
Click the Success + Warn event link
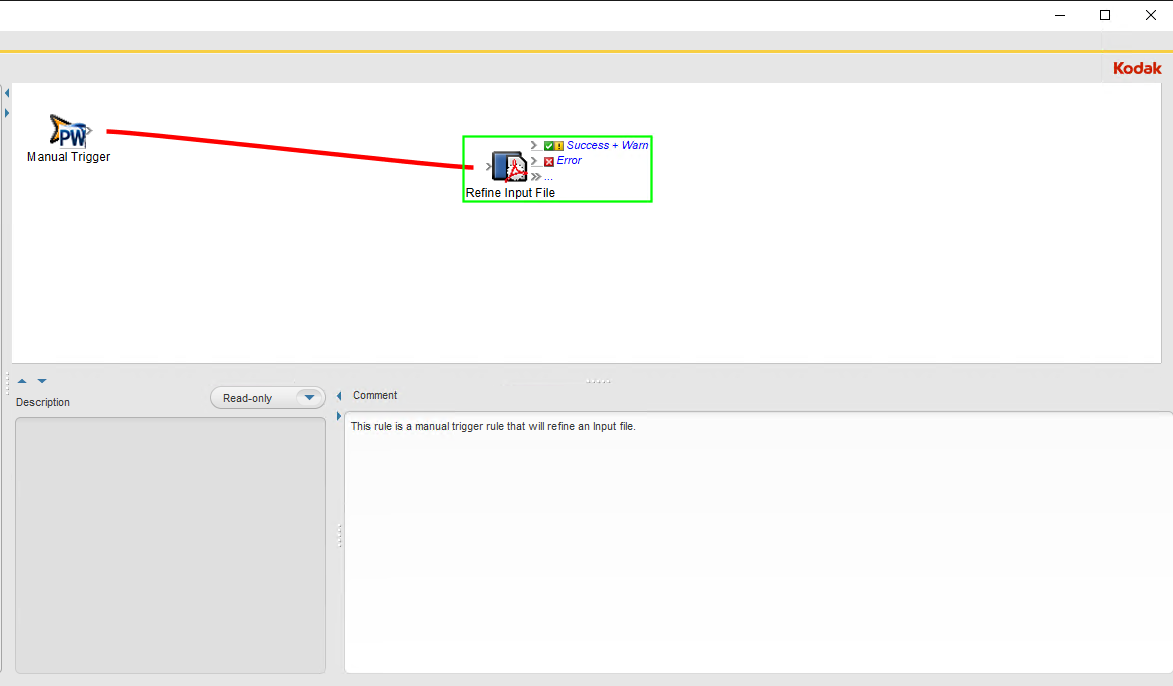click(x=607, y=146)
